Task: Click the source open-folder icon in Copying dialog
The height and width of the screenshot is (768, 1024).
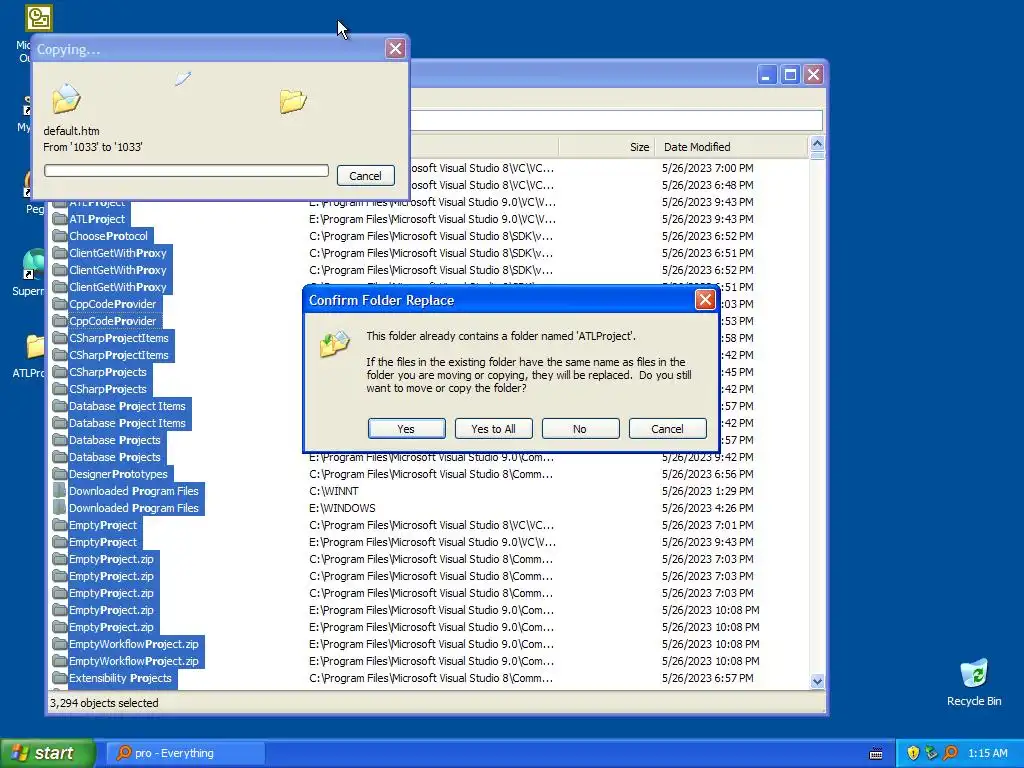Action: click(66, 99)
